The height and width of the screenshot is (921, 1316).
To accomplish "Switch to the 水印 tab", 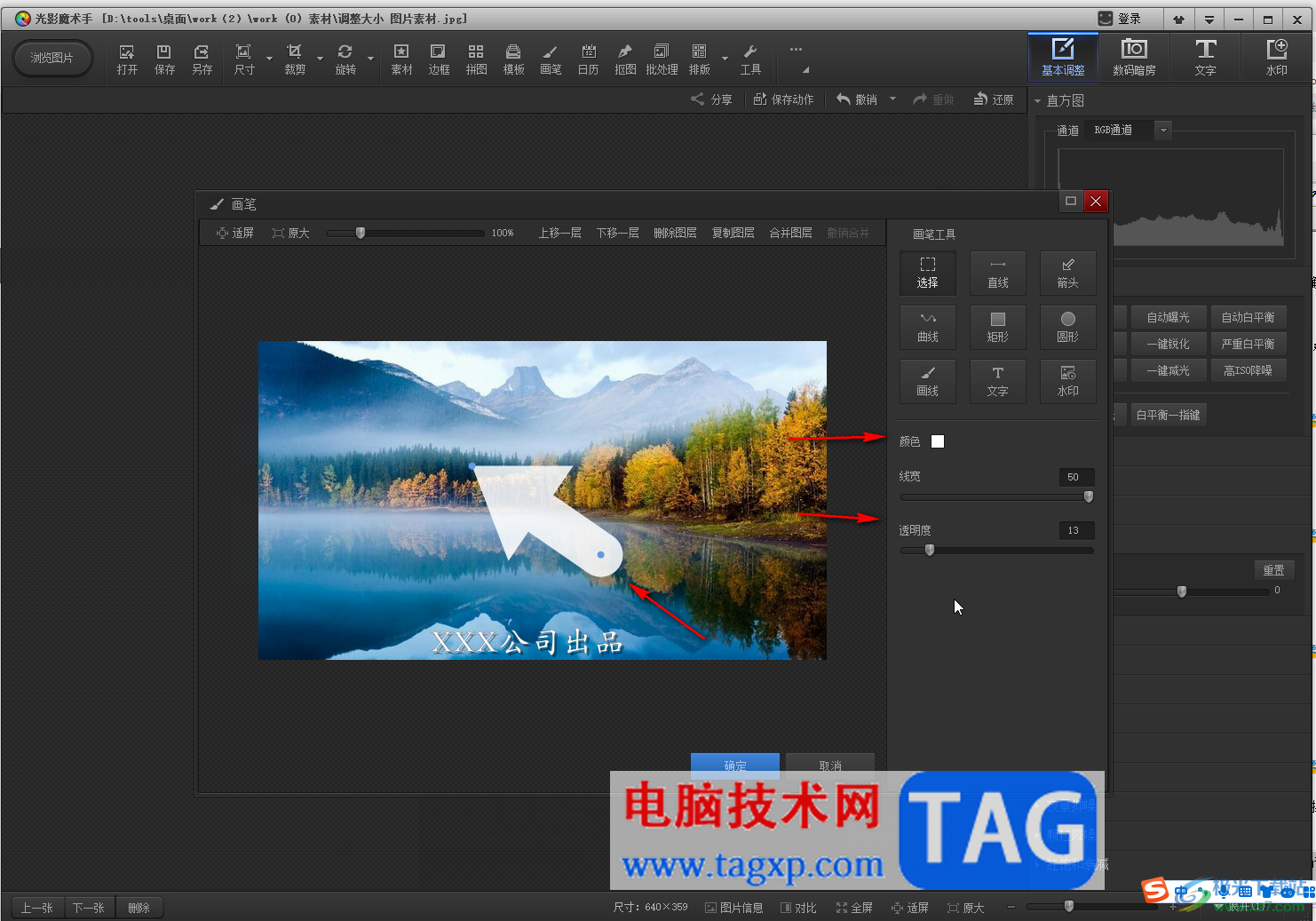I will point(1276,57).
